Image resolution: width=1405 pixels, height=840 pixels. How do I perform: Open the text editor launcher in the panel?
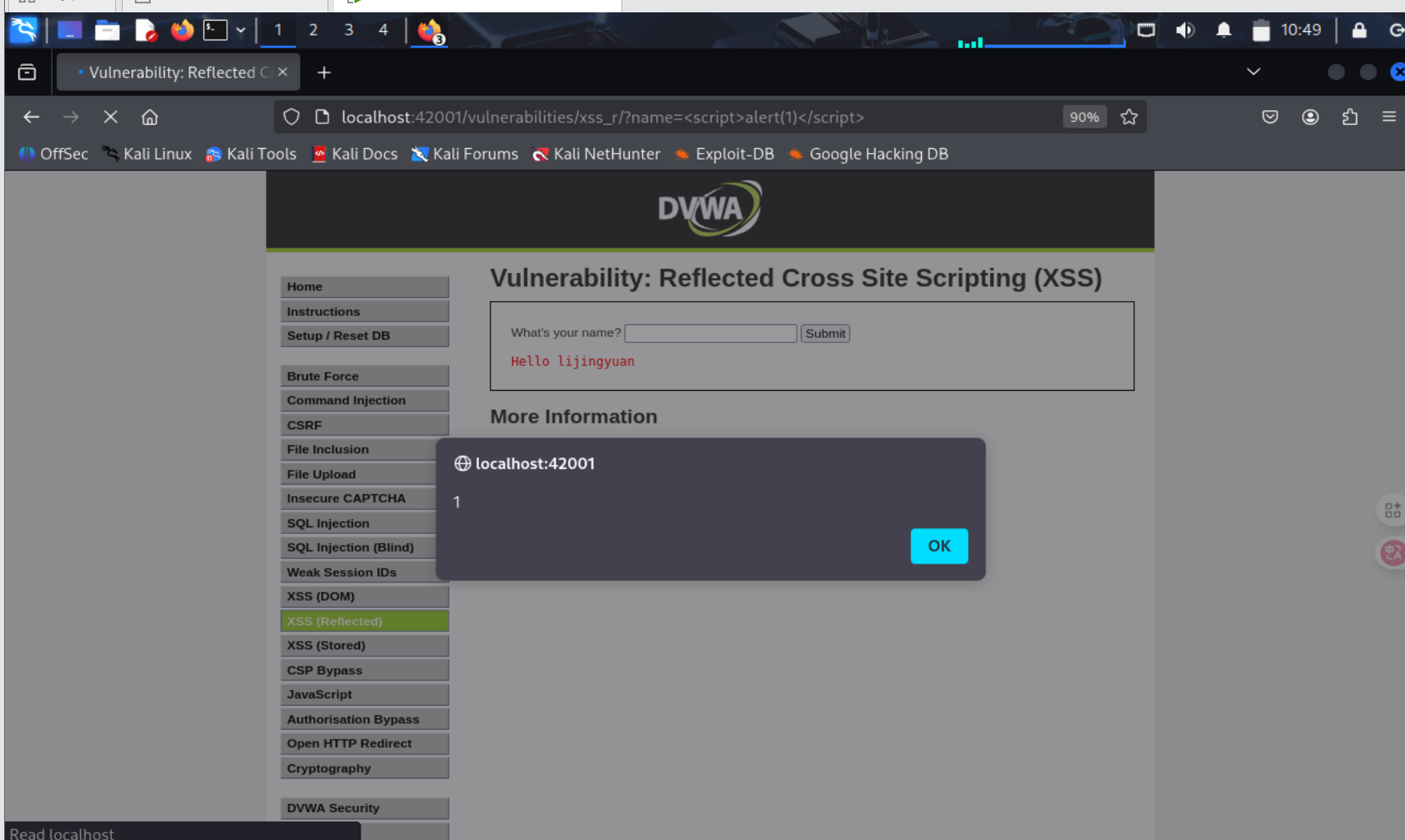(145, 31)
